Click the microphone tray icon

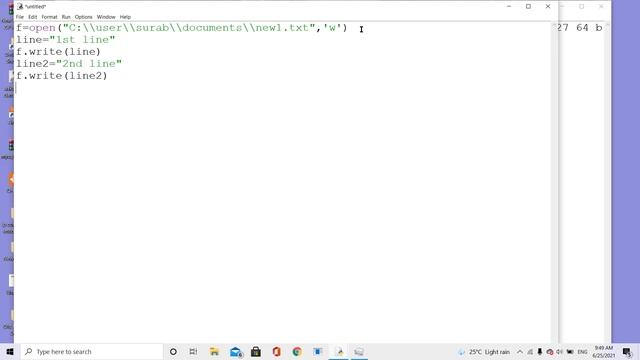coord(540,351)
